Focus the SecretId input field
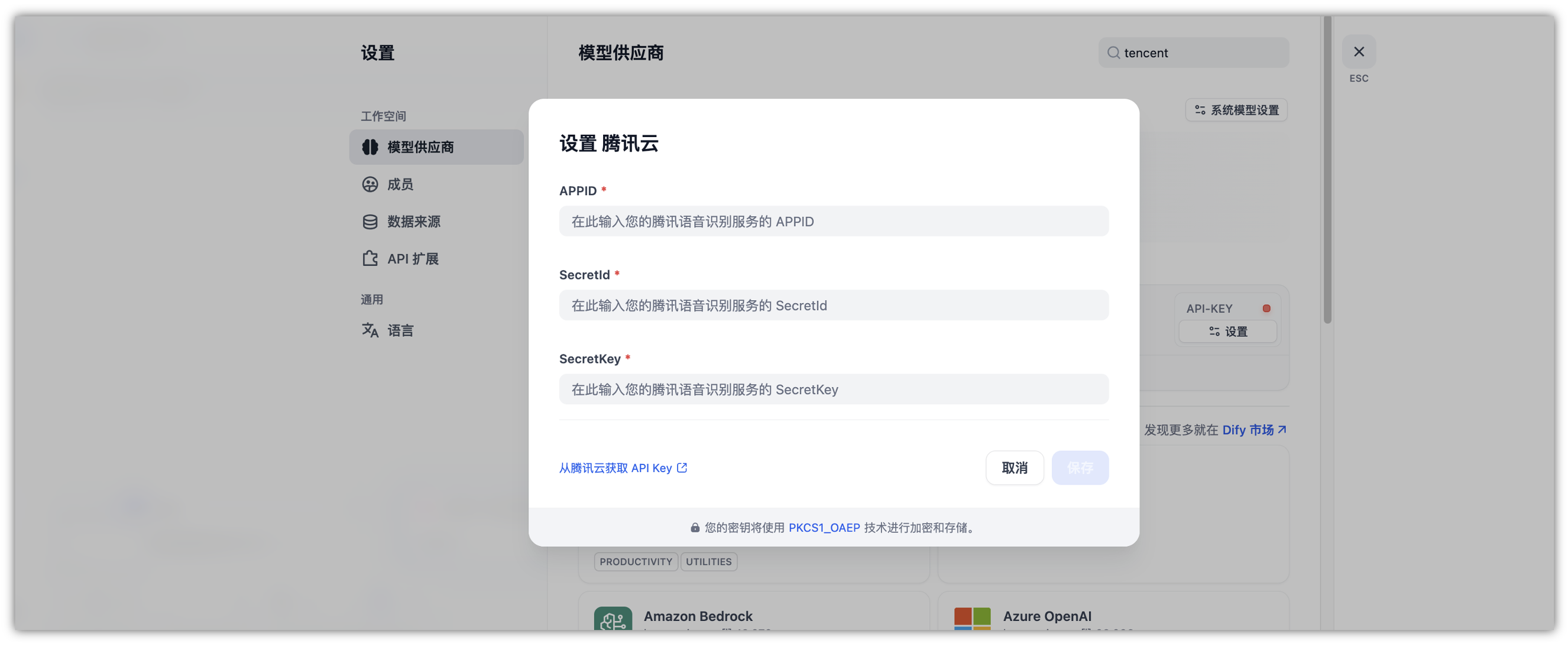The height and width of the screenshot is (650, 1568). 833,305
